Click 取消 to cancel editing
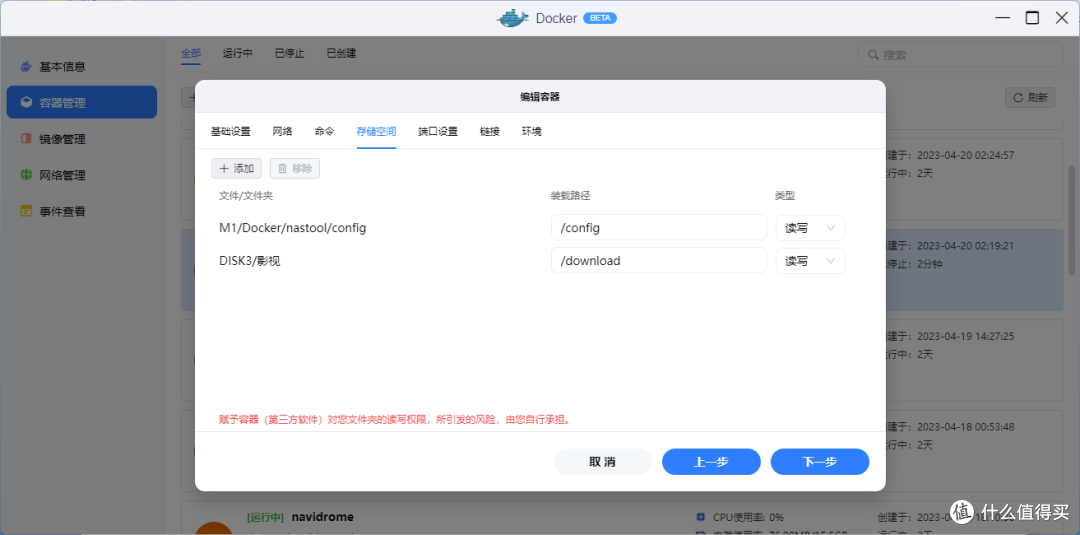The width and height of the screenshot is (1080, 535). 603,462
